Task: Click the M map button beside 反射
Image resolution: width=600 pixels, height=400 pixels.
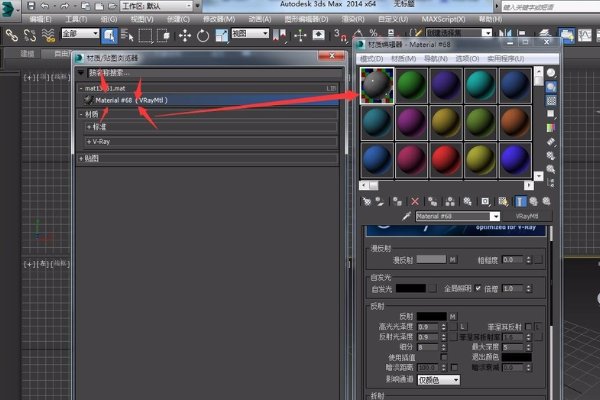Action: click(453, 316)
